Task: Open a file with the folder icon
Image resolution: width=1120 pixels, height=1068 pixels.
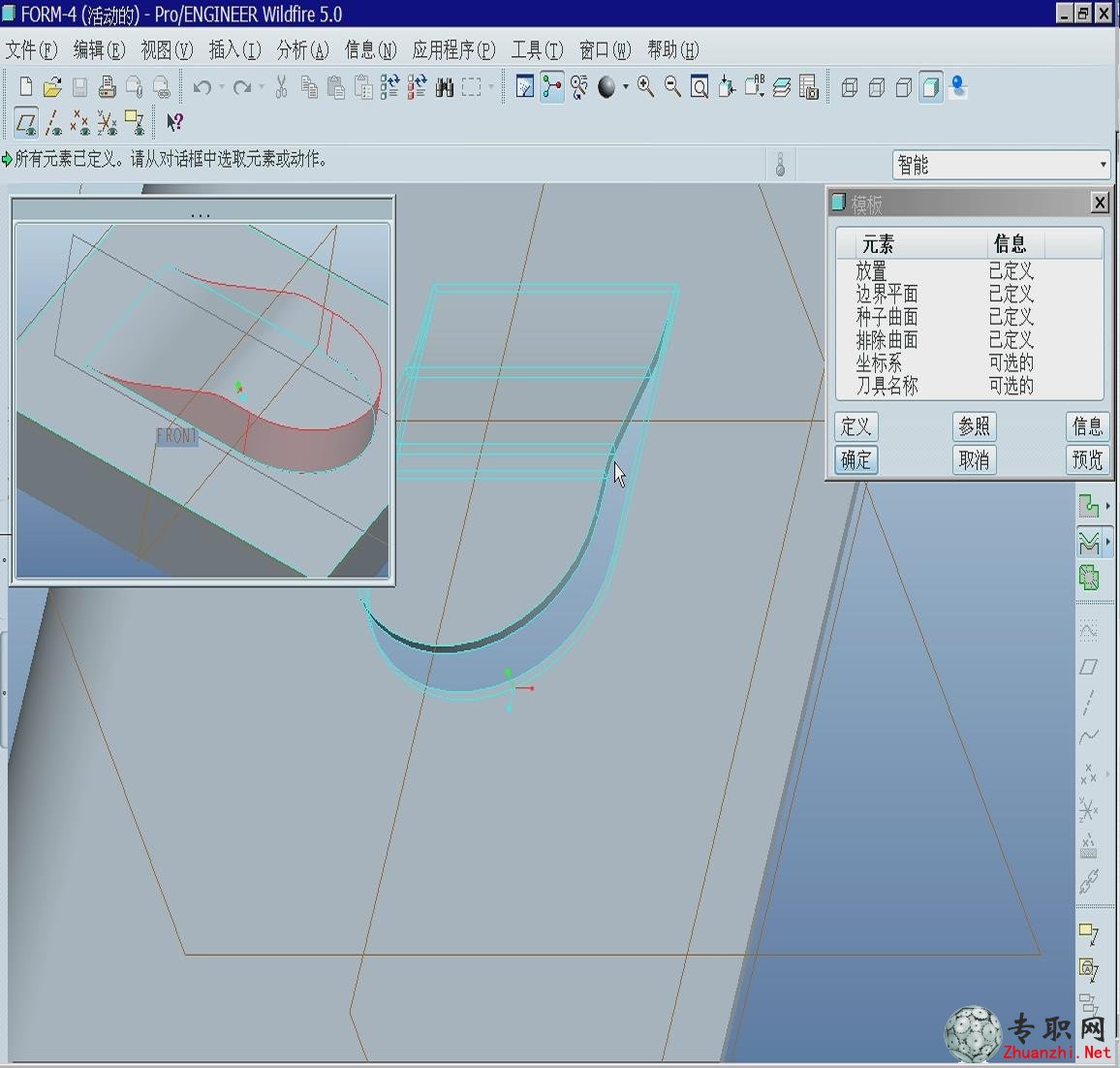Action: click(52, 87)
